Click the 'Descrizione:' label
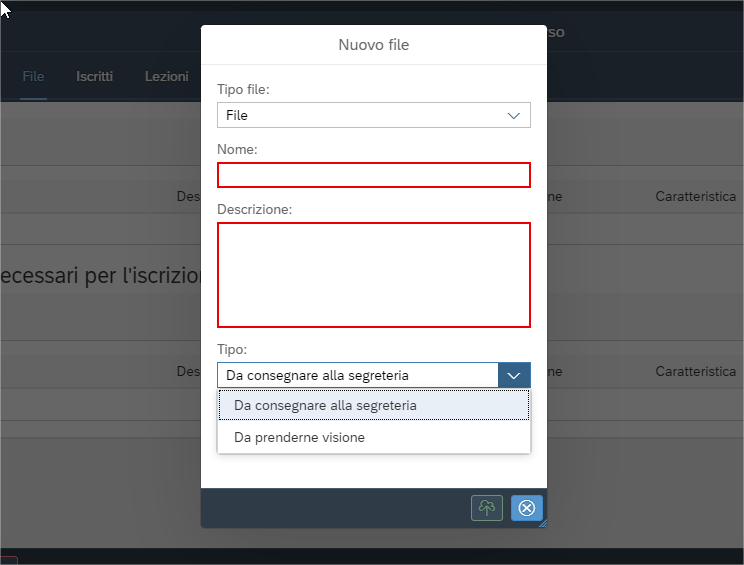 point(254,210)
